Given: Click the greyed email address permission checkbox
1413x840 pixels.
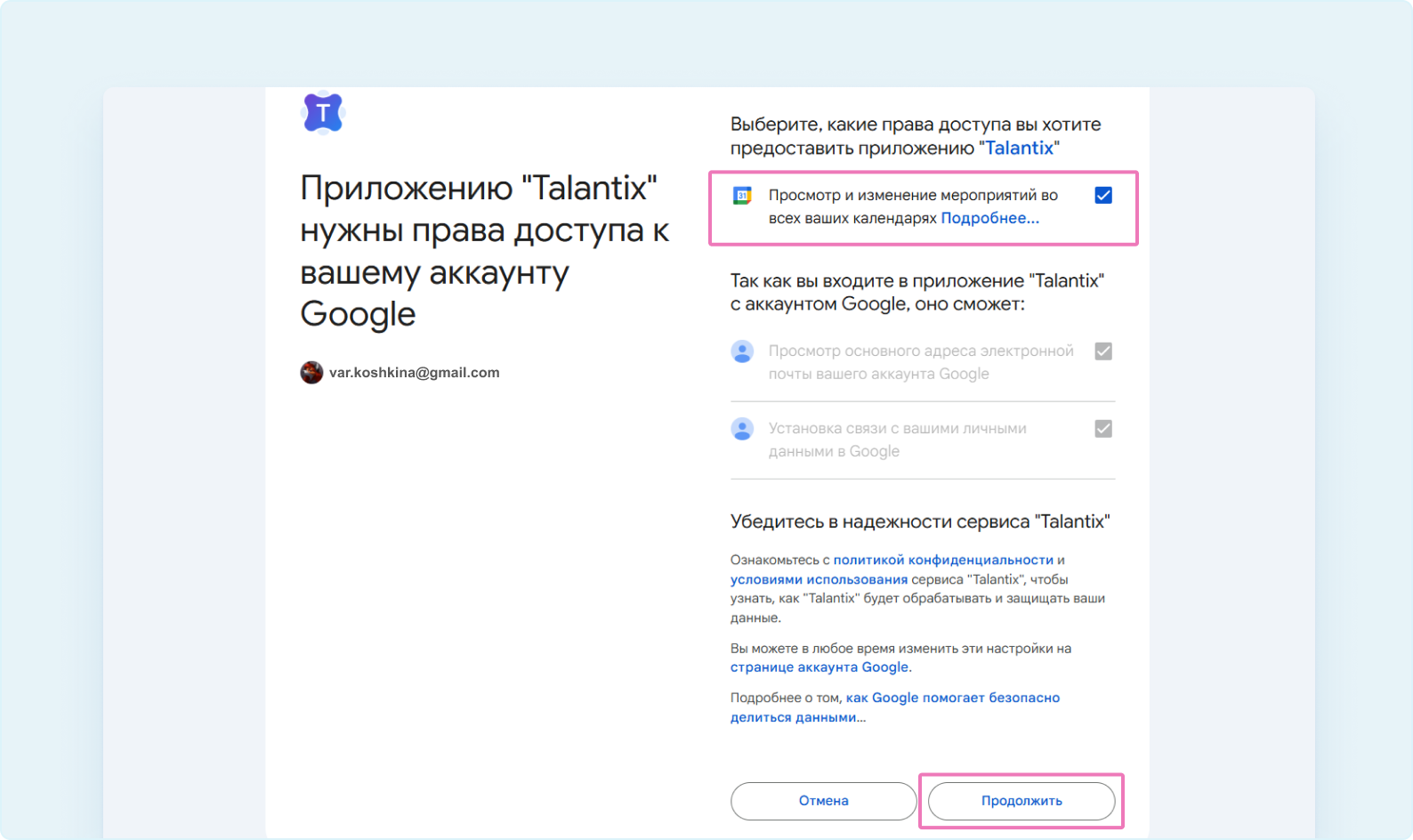Looking at the screenshot, I should 1103,351.
